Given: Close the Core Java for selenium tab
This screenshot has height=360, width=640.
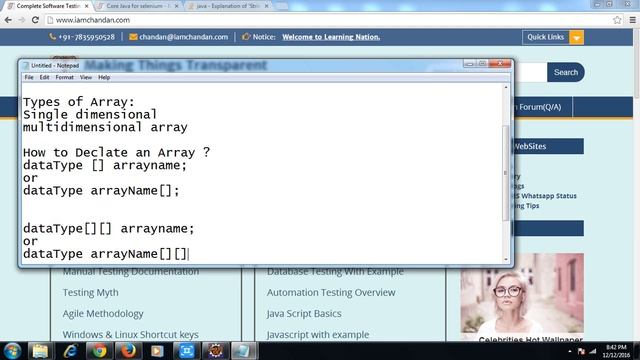Looking at the screenshot, I should click(176, 6).
